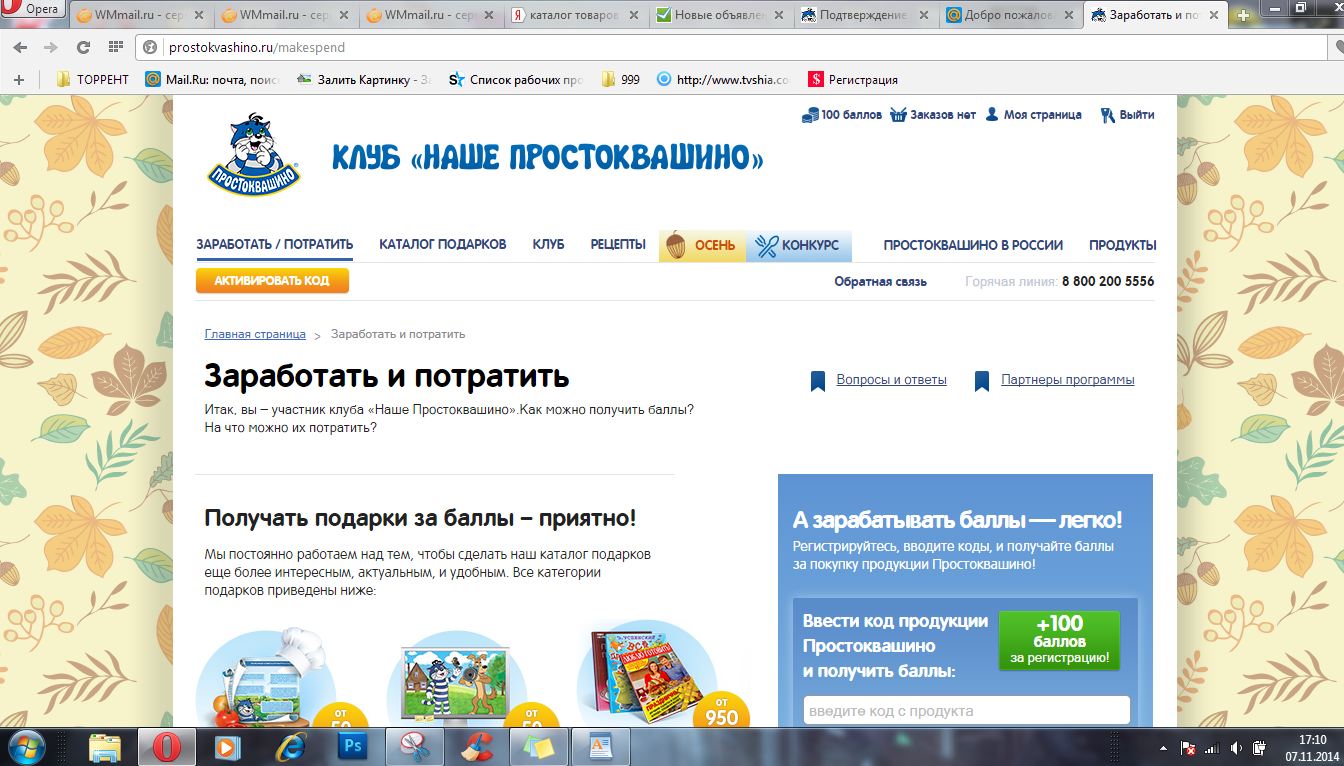Click bookmark icon beside Партнеры программы

tap(982, 381)
